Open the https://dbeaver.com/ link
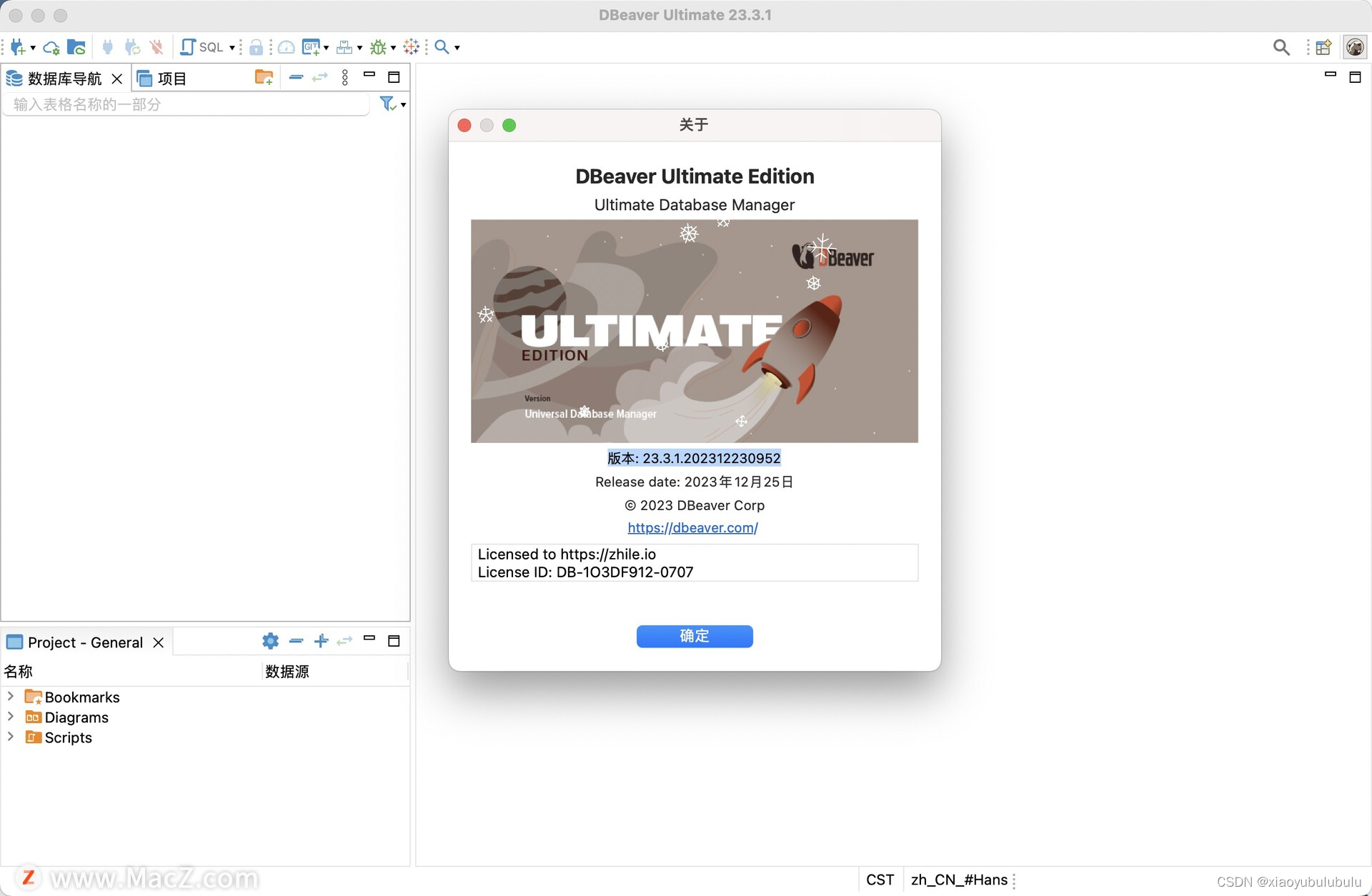The image size is (1372, 896). [x=692, y=528]
